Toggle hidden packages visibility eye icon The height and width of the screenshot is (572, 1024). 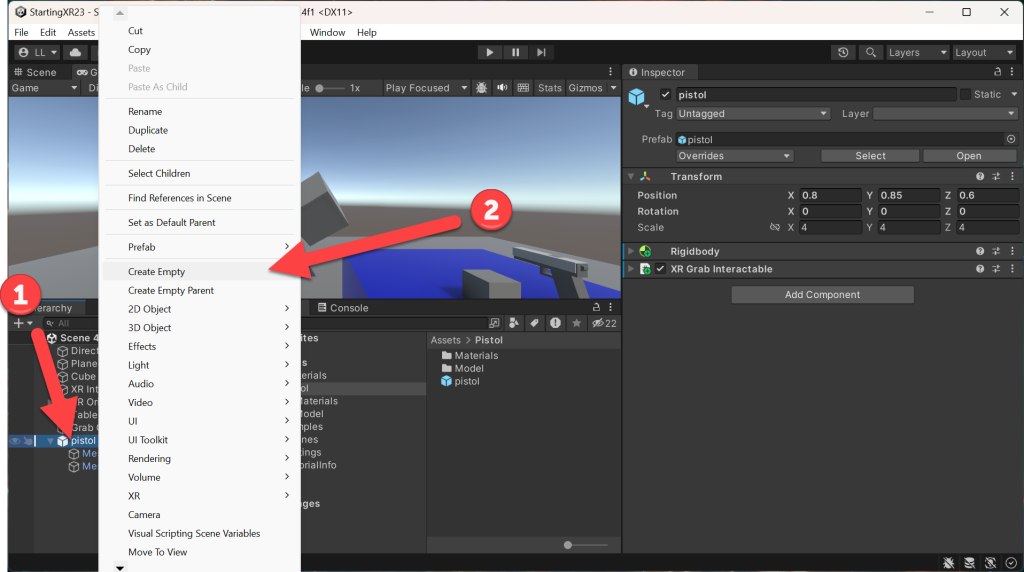coord(604,323)
